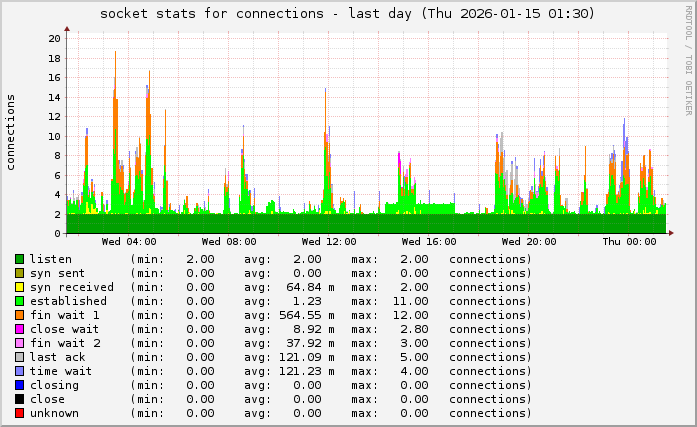Screen dimensions: 697x427
Task: Click the vertical connections y-axis label
Action: 11,132
